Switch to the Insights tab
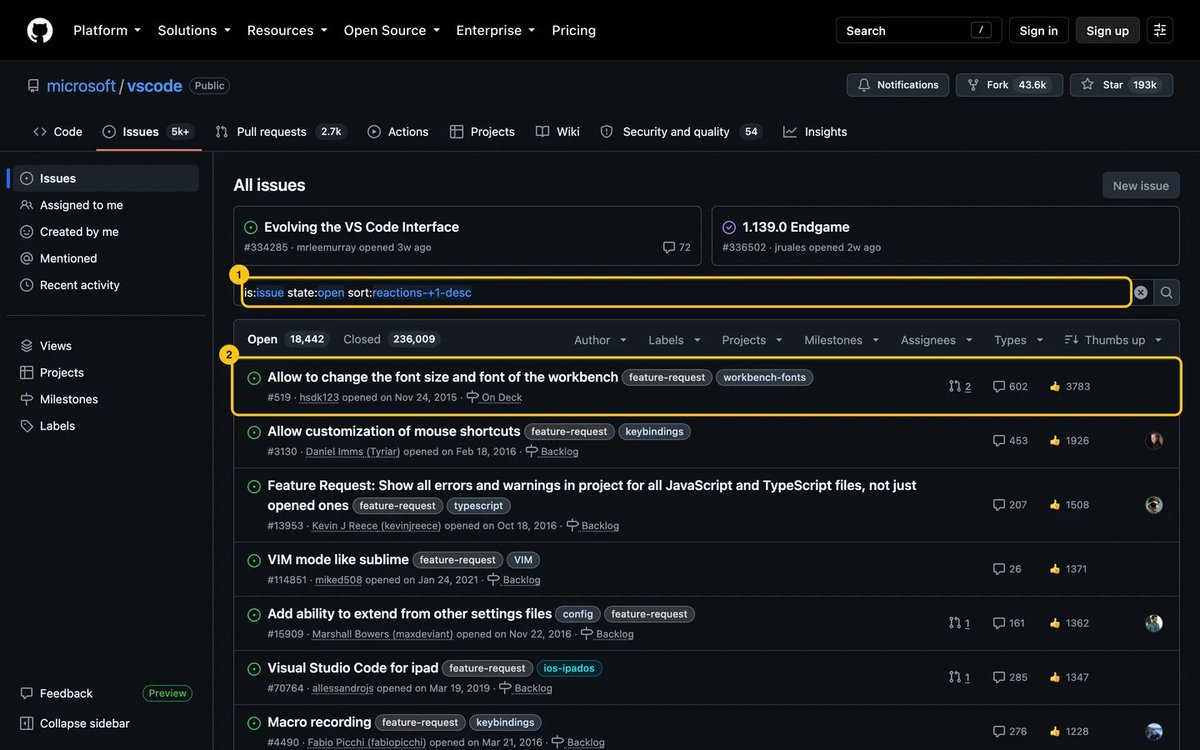1200x750 pixels. [815, 131]
